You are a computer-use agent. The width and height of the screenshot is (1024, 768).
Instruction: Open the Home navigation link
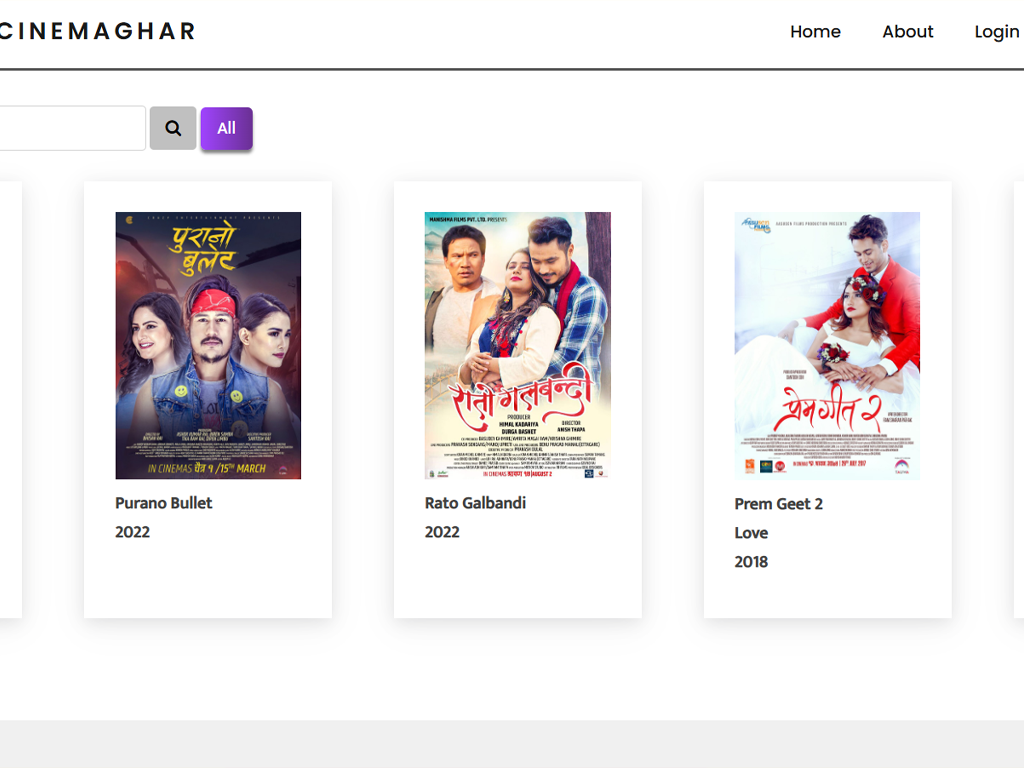(815, 31)
